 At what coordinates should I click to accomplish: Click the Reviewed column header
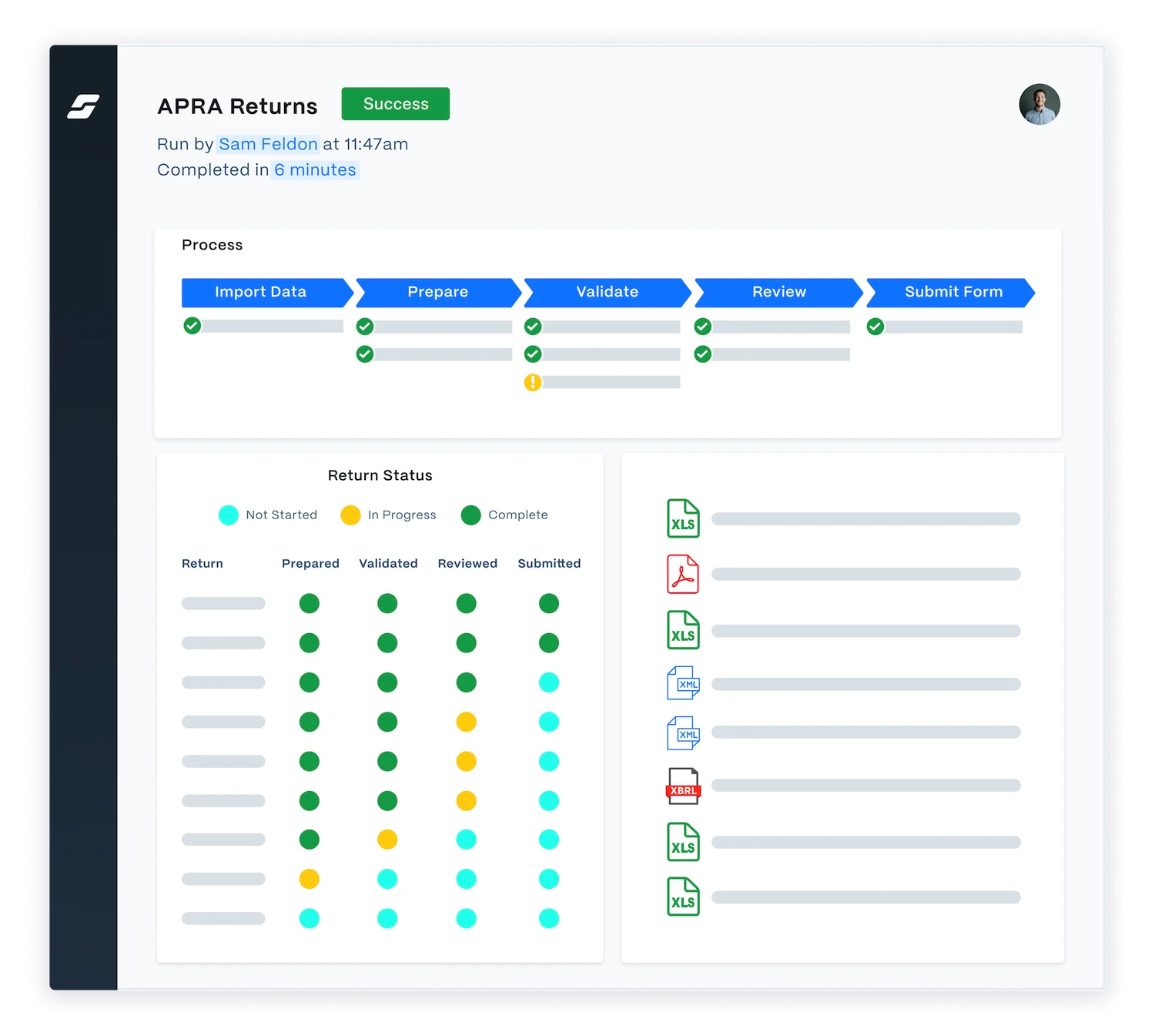467,564
